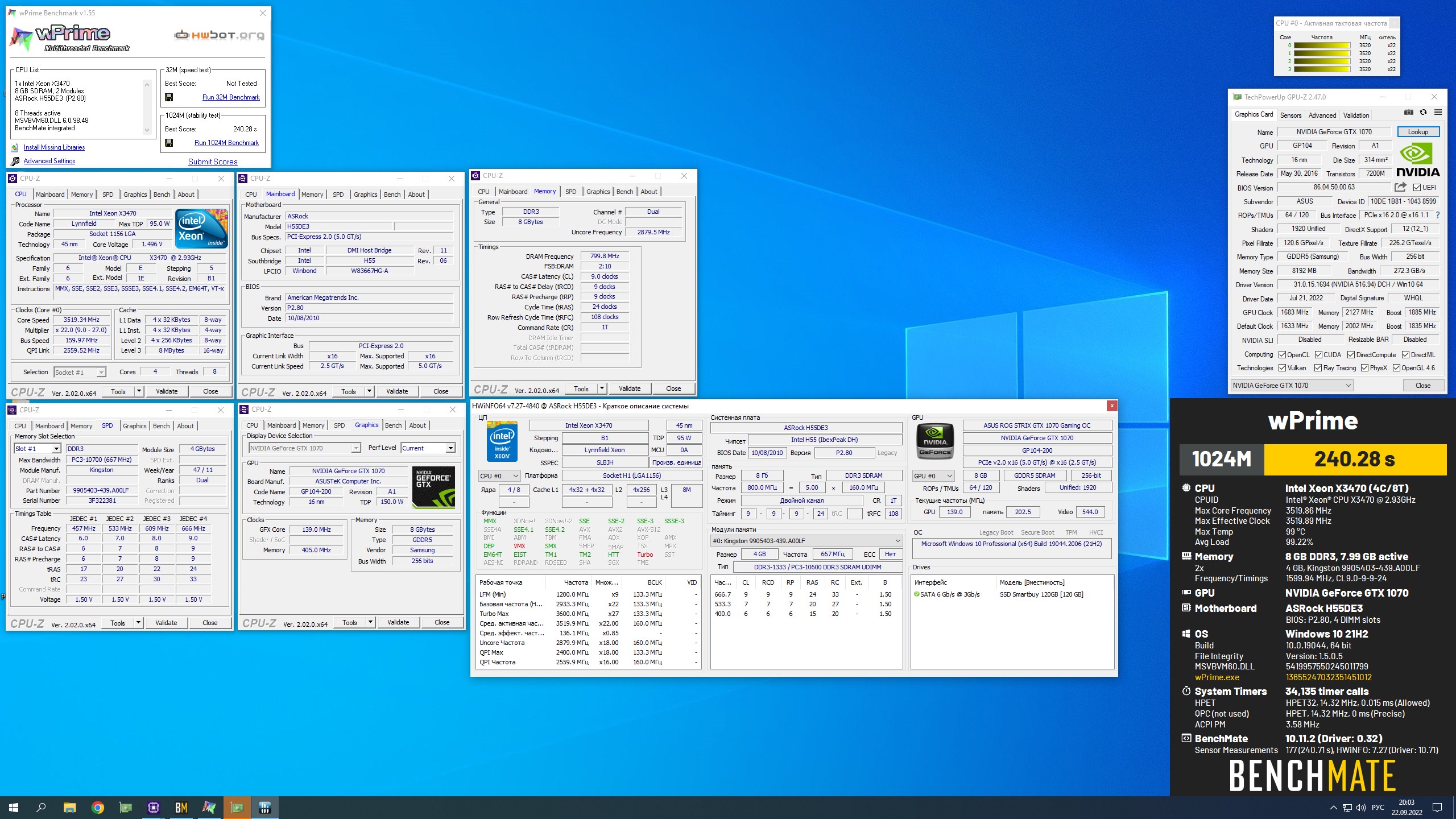Open the Slot #1 memory slot dropdown

(x=38, y=449)
